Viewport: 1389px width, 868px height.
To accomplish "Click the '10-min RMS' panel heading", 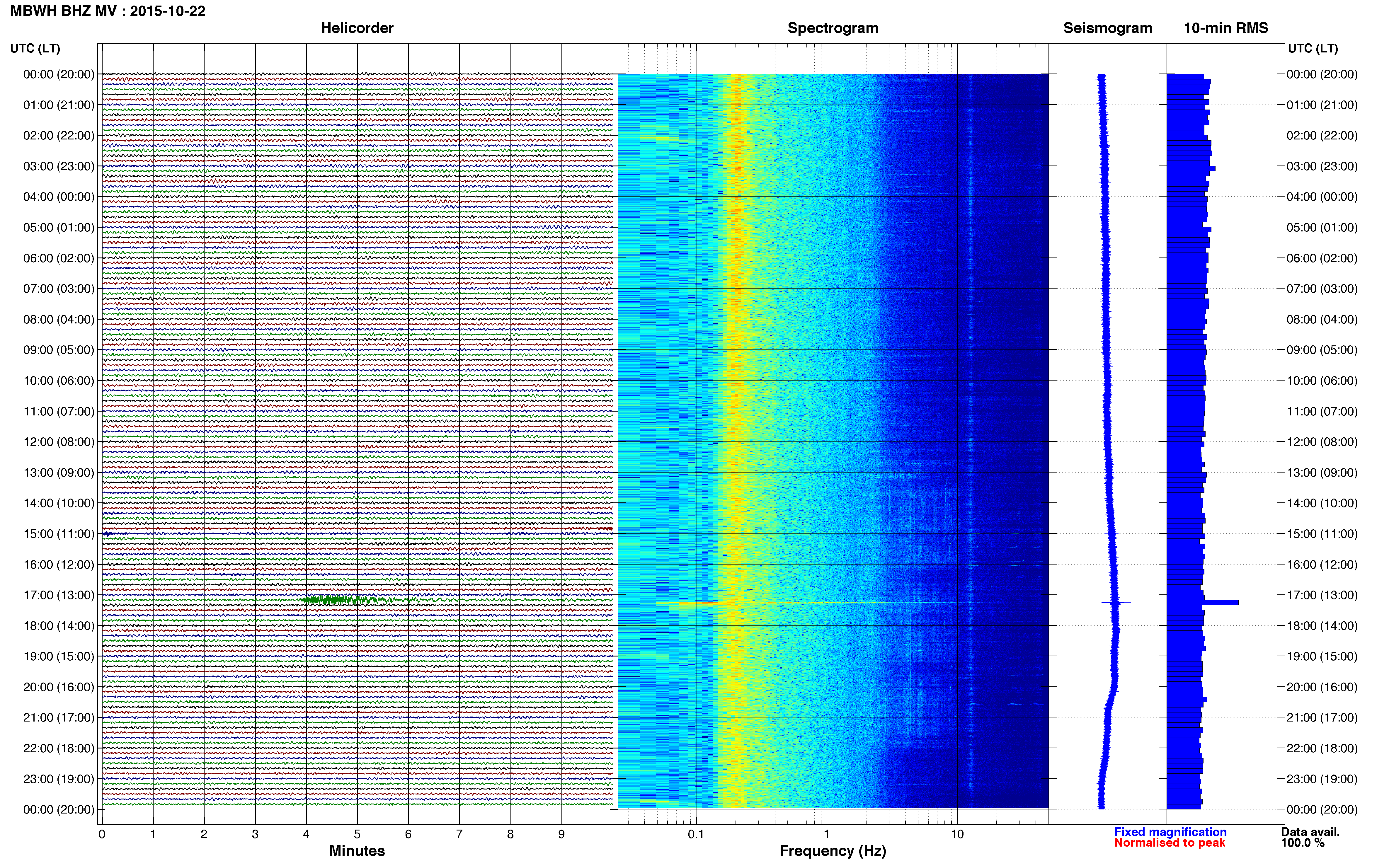I will (1226, 28).
